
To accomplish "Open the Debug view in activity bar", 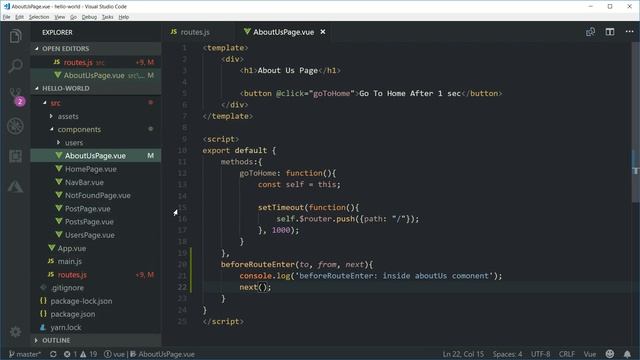I will point(16,126).
